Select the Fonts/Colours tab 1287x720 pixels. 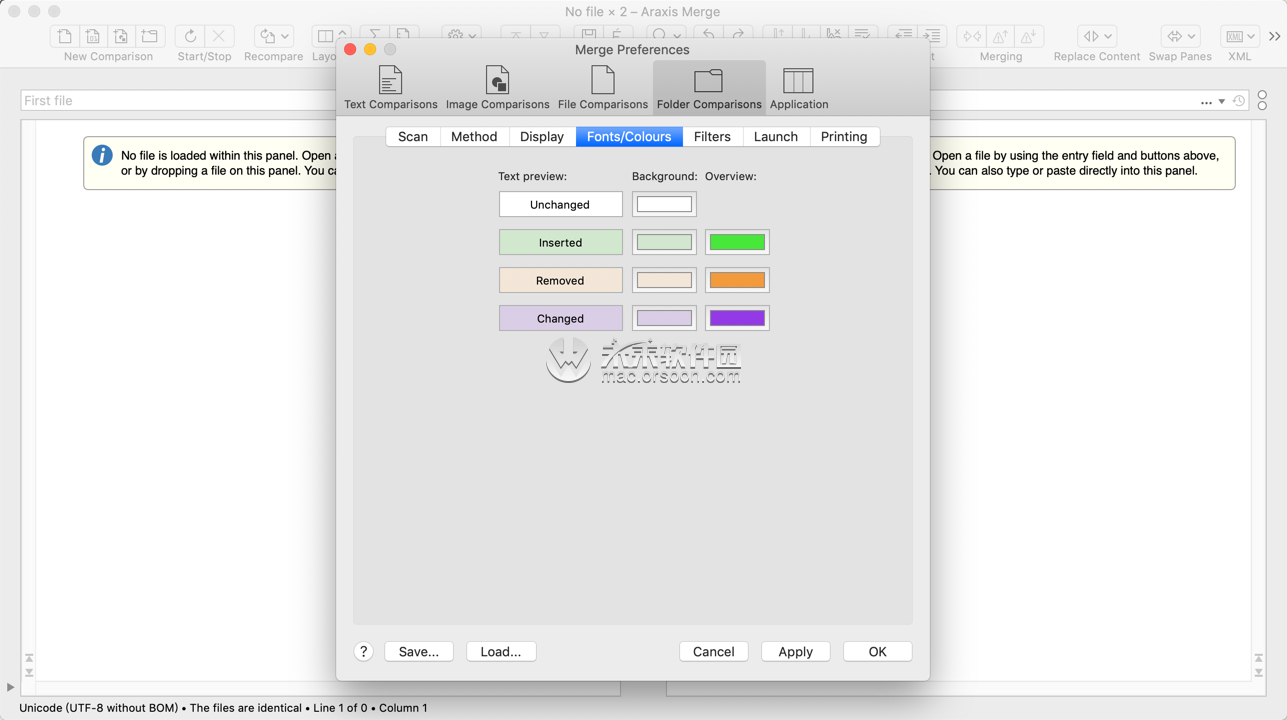coord(629,136)
